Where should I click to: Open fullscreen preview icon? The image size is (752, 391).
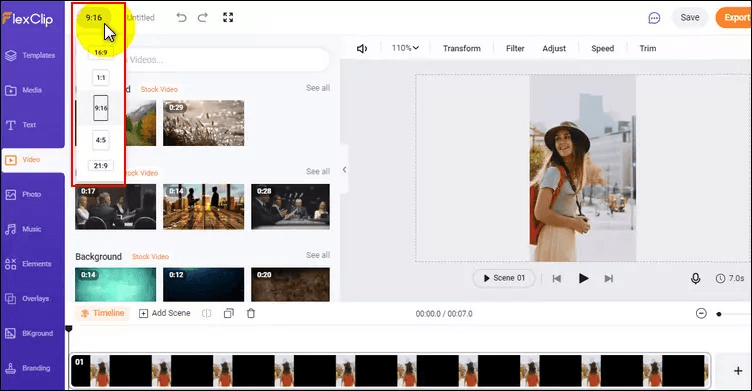228,18
